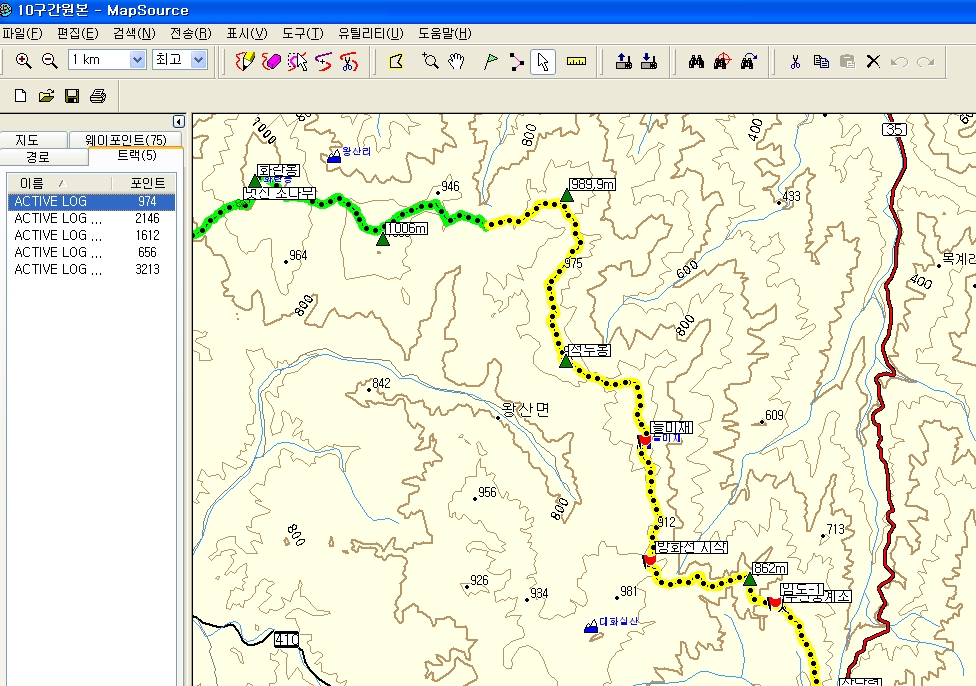Open the 표시(V) menu

pyautogui.click(x=247, y=34)
